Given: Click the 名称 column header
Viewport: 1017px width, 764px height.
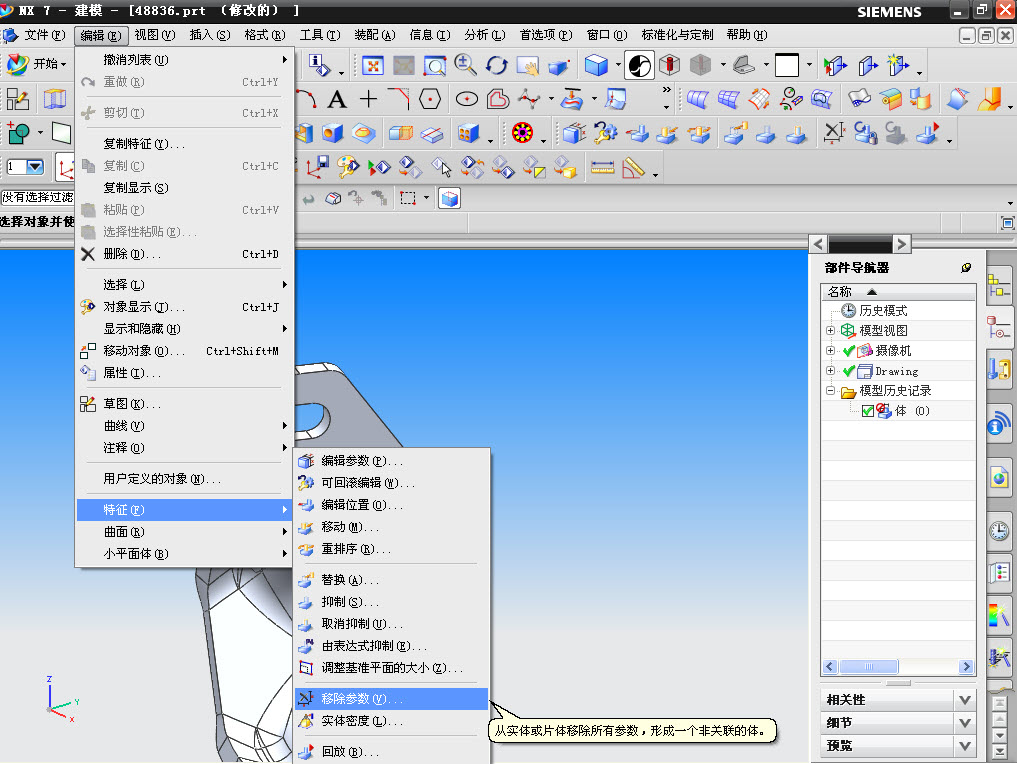Looking at the screenshot, I should point(898,292).
